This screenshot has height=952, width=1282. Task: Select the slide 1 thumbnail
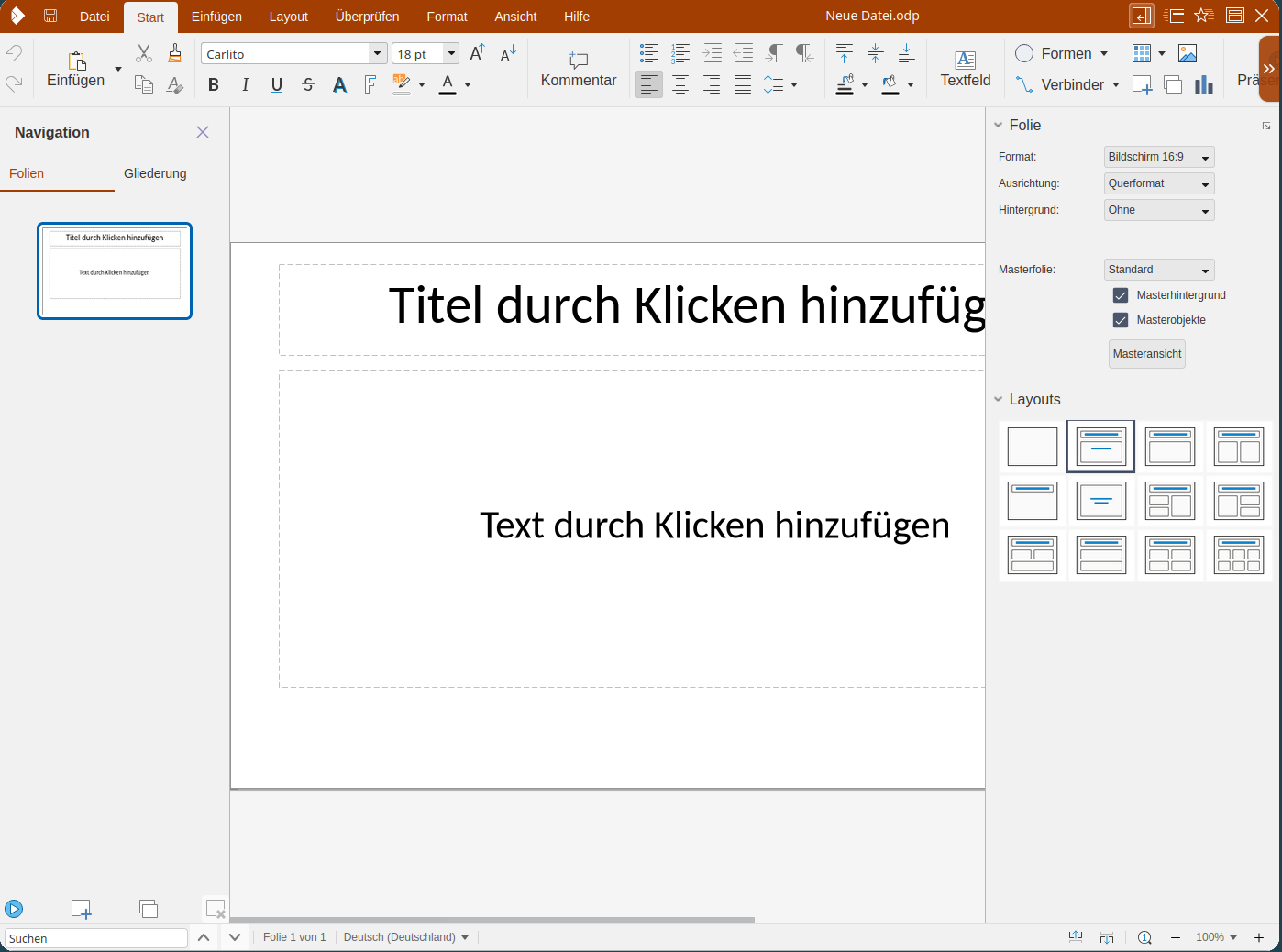coord(115,271)
